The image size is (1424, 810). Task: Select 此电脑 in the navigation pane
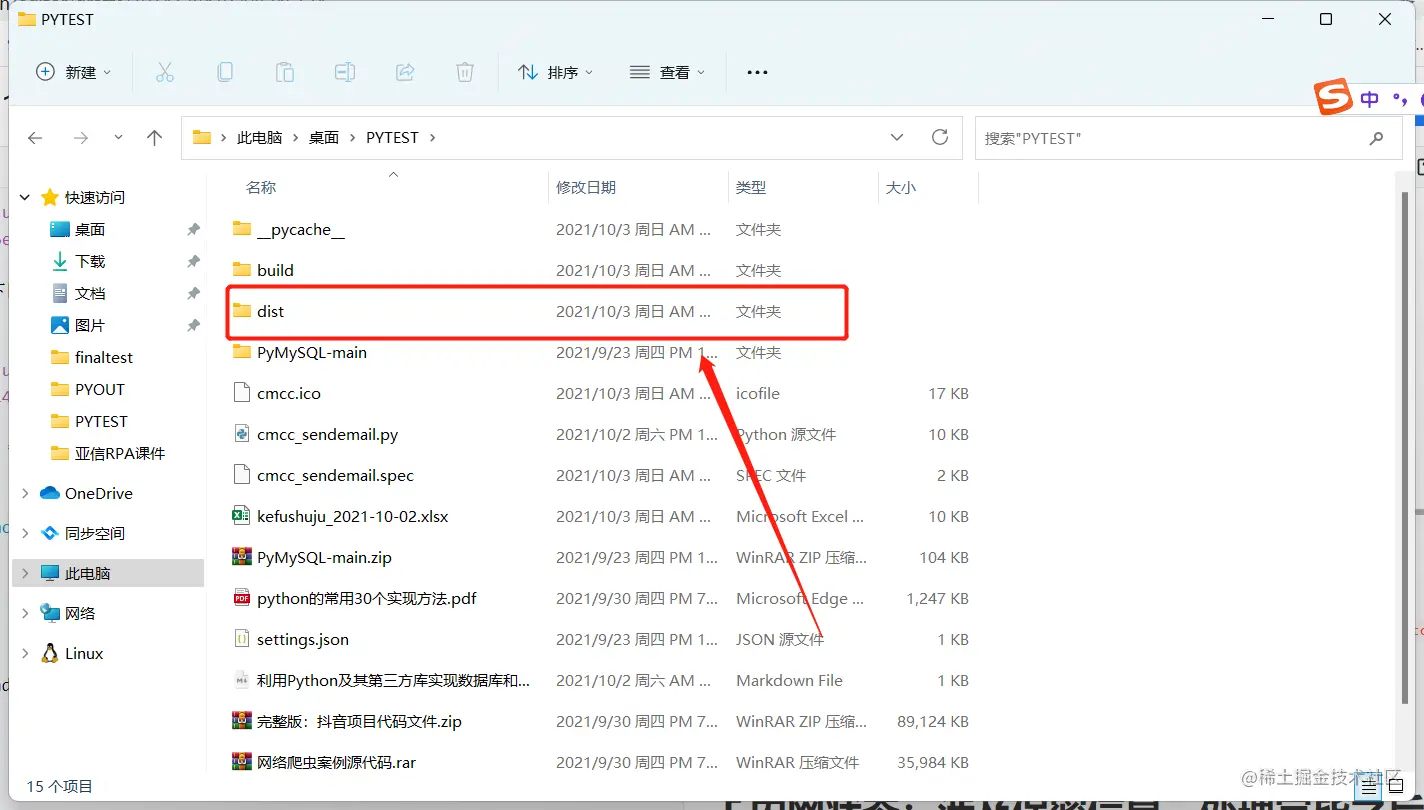tap(110, 573)
